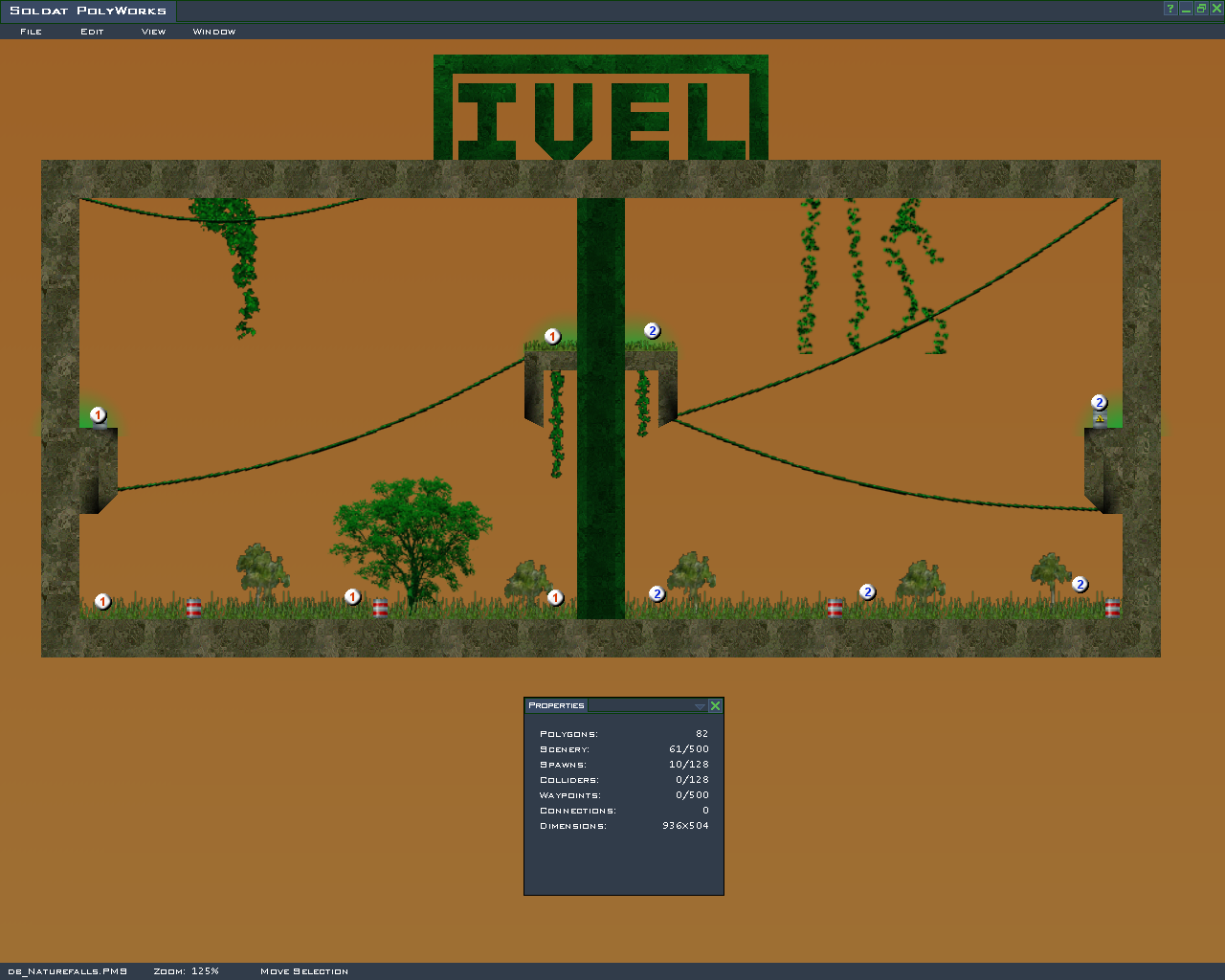The width and height of the screenshot is (1225, 980).
Task: Click the Properties panel title bar
Action: point(612,705)
